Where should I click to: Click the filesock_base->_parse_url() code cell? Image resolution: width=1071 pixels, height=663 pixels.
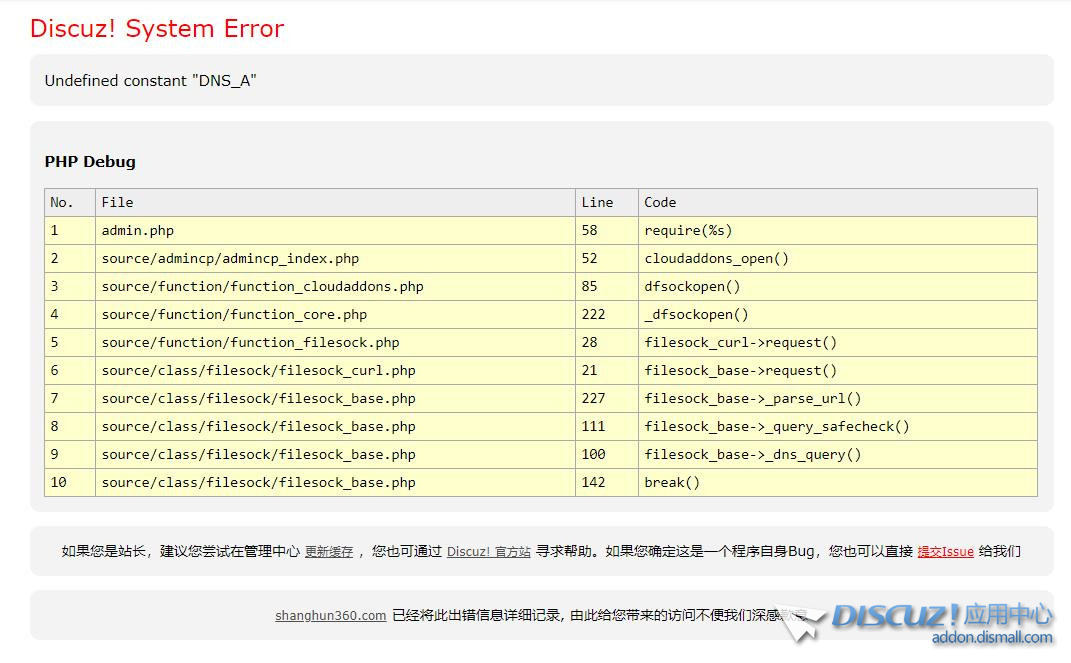point(837,399)
